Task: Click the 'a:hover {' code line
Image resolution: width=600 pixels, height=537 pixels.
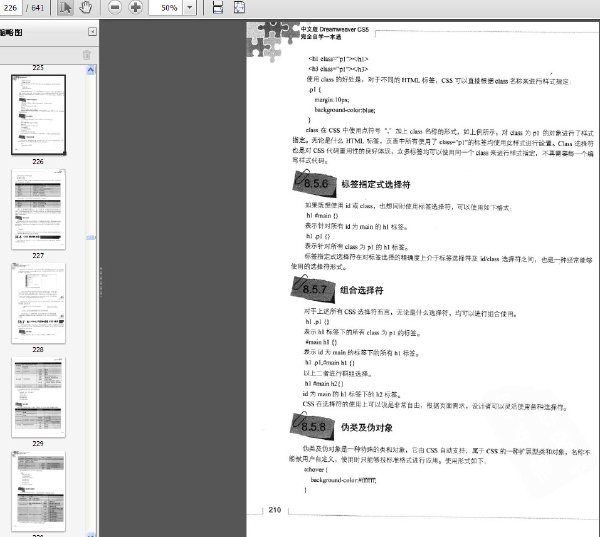Action: click(x=315, y=469)
